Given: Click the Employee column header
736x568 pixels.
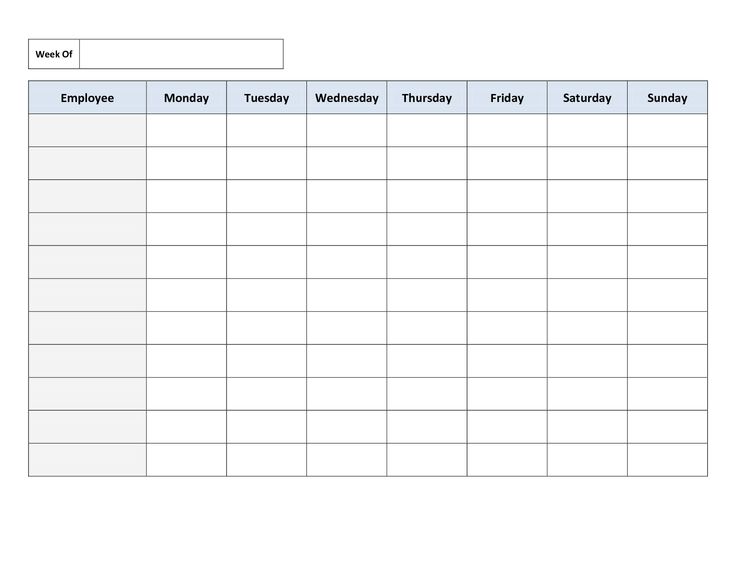Looking at the screenshot, I should click(x=87, y=98).
